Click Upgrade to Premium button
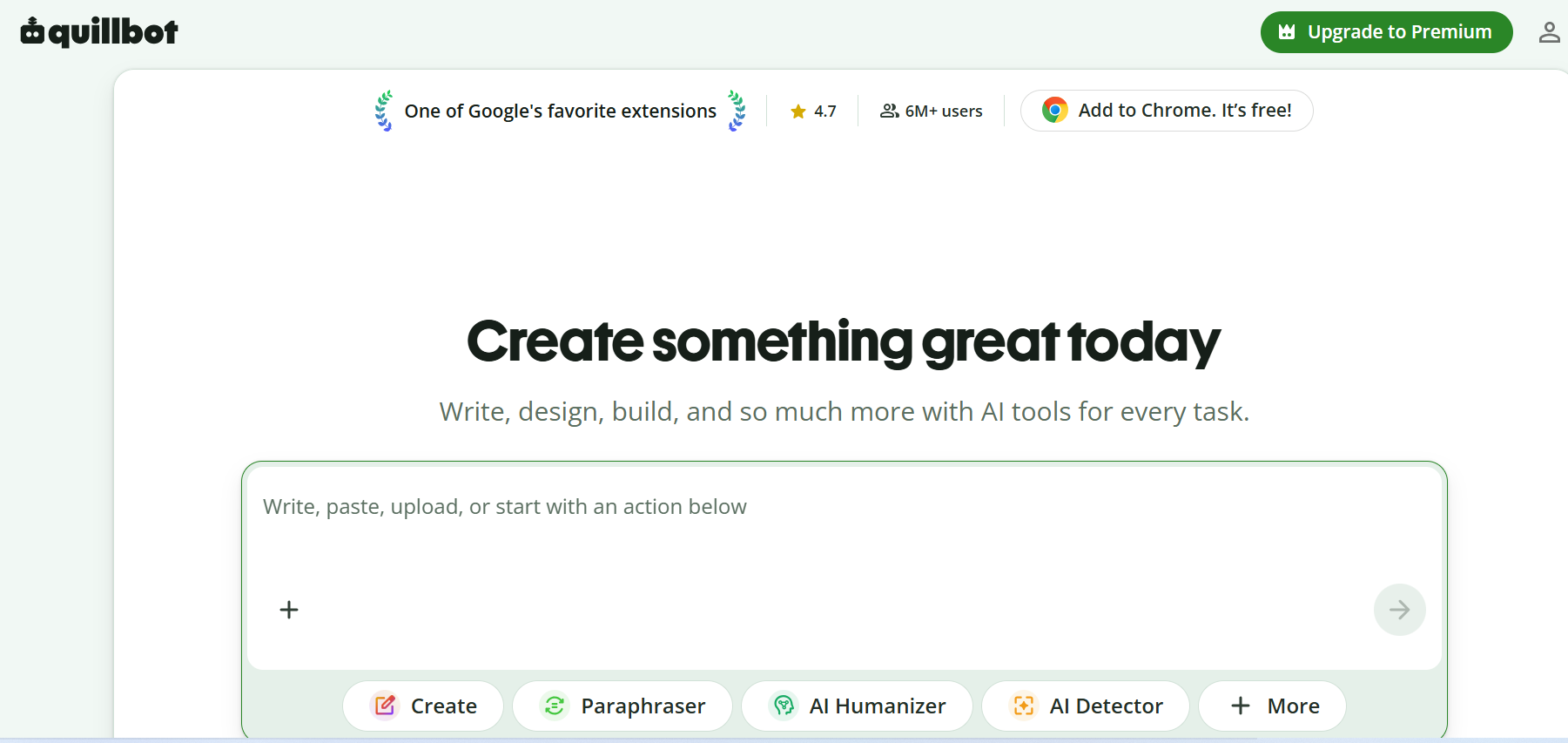 coord(1386,32)
